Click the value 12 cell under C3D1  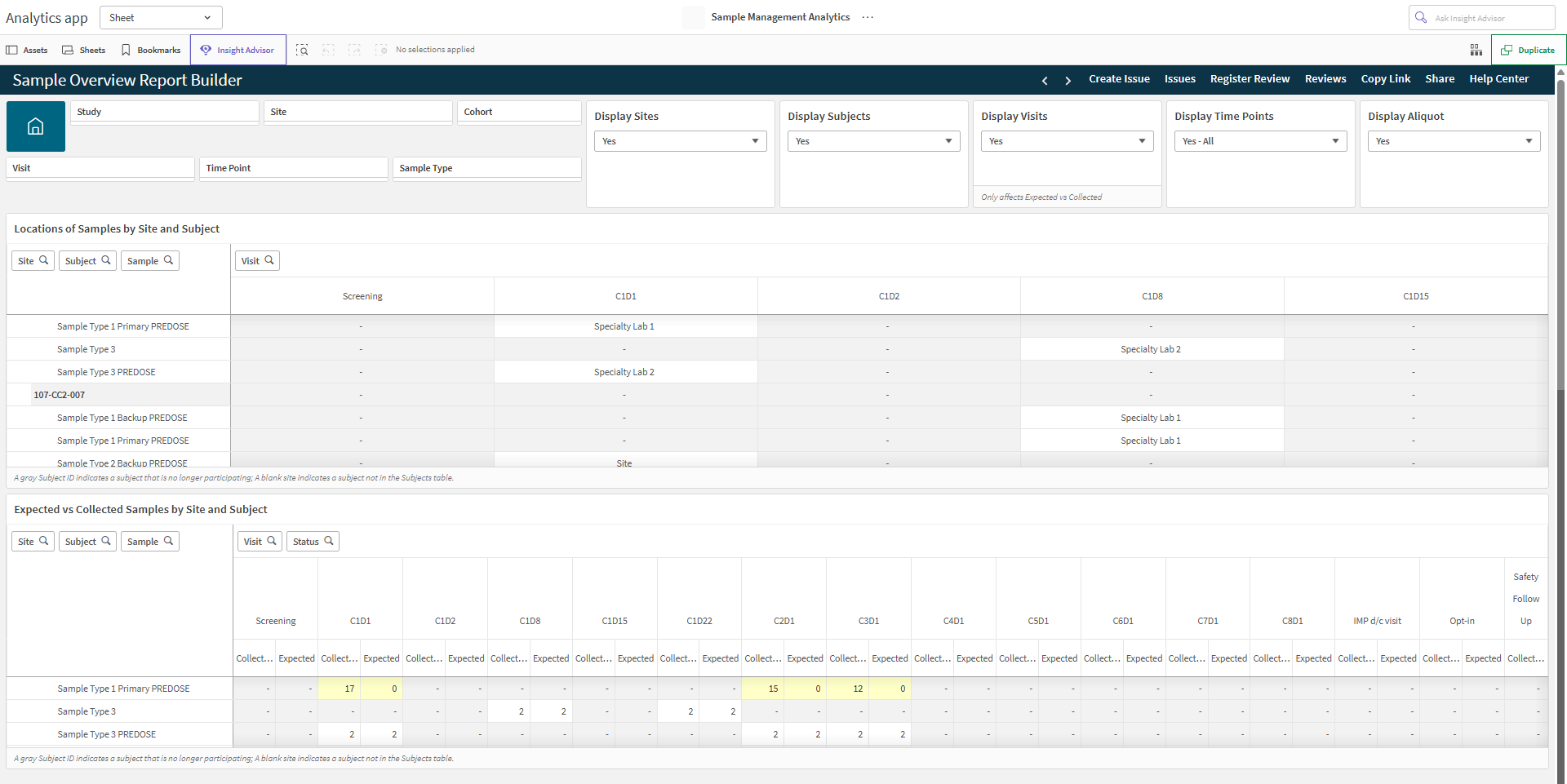[x=848, y=689]
